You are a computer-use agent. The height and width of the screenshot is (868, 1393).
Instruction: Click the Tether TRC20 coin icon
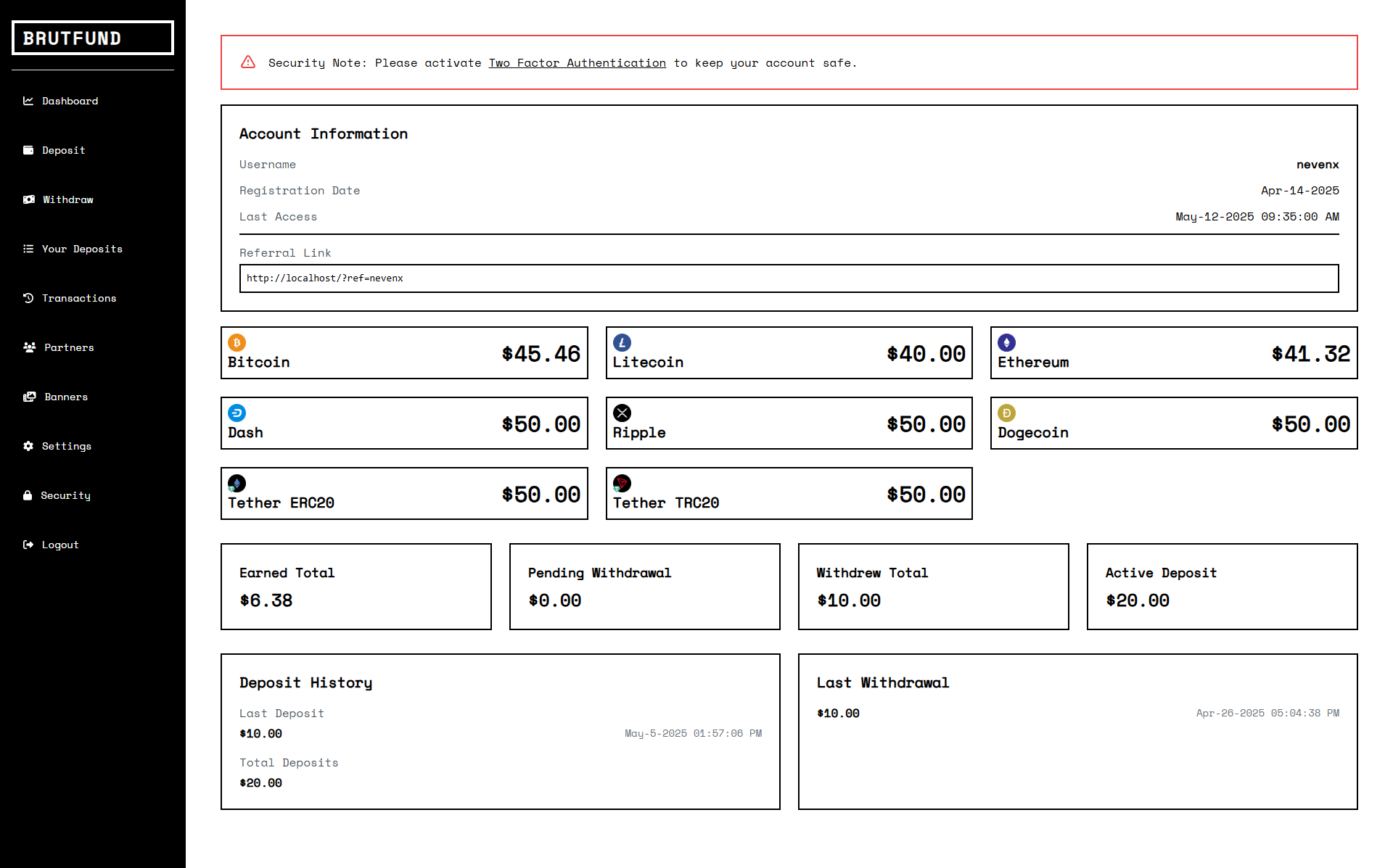[x=622, y=483]
